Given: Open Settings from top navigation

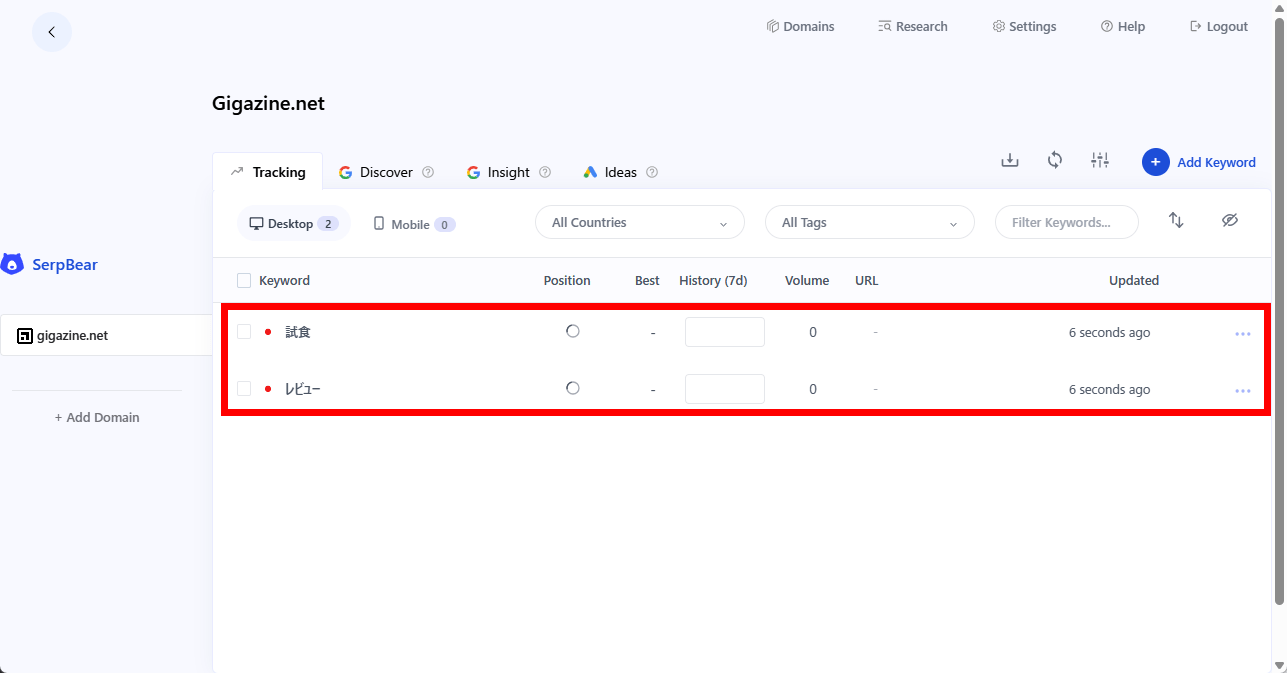Looking at the screenshot, I should 1024,27.
